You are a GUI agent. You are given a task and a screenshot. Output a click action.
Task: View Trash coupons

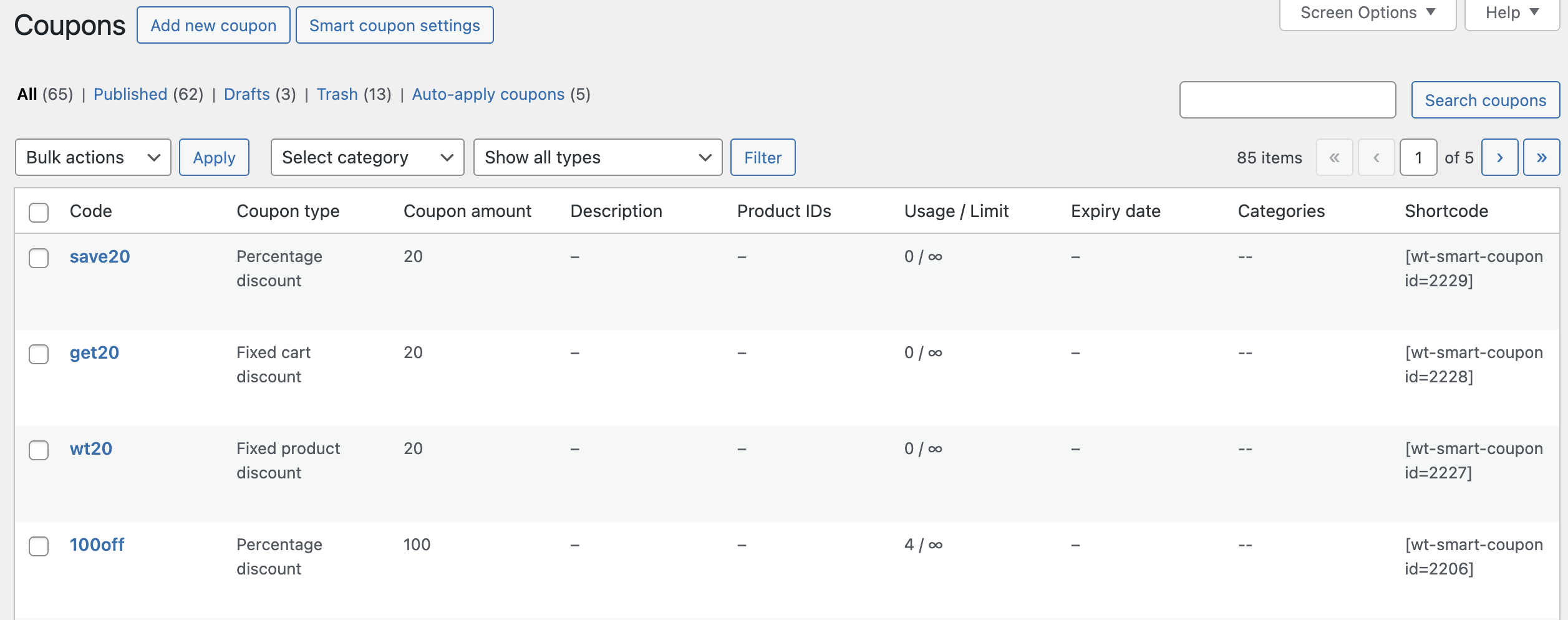pyautogui.click(x=337, y=94)
